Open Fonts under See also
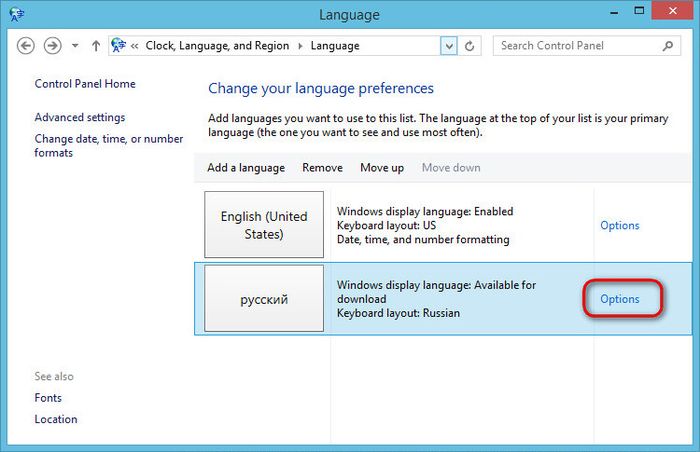This screenshot has width=700, height=452. pos(48,398)
